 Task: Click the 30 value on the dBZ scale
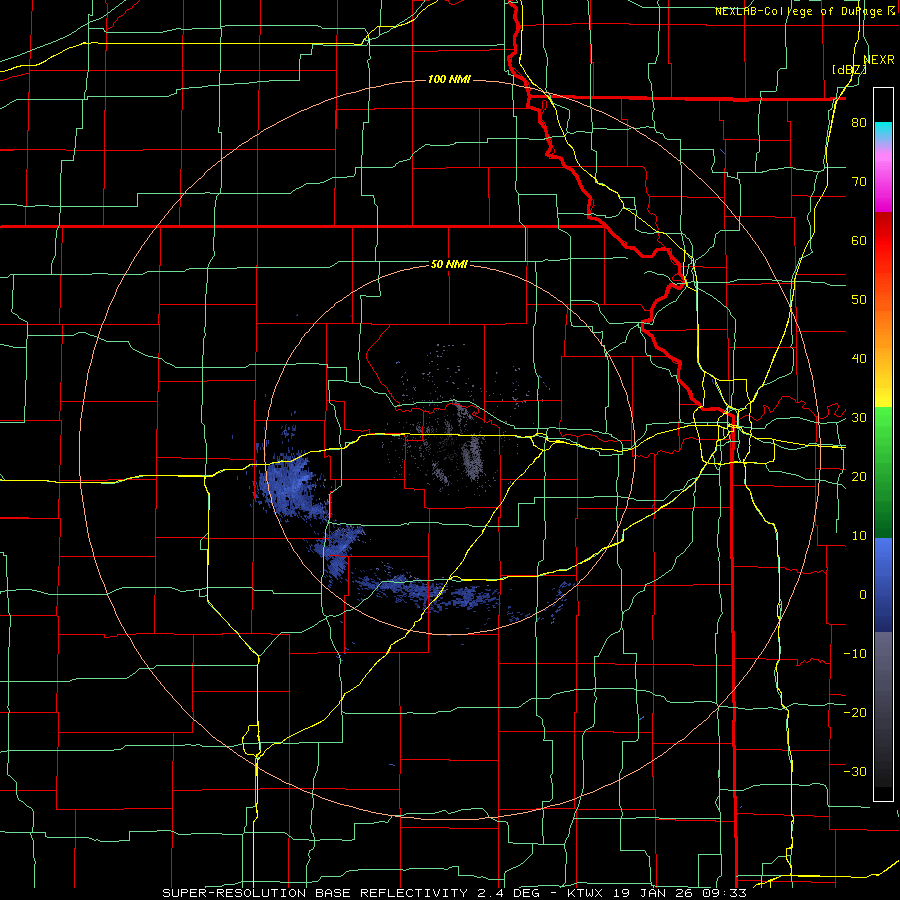(x=859, y=417)
